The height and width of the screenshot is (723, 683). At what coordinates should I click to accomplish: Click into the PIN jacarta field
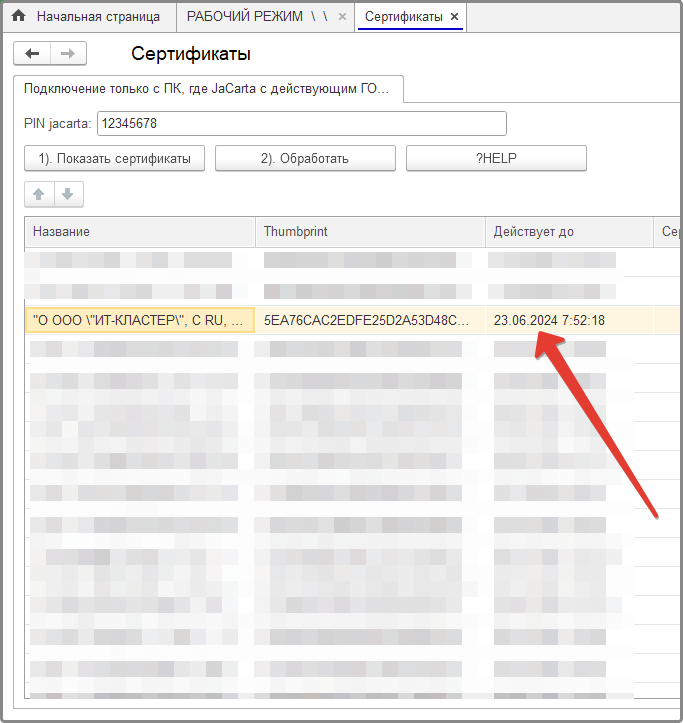tap(302, 124)
